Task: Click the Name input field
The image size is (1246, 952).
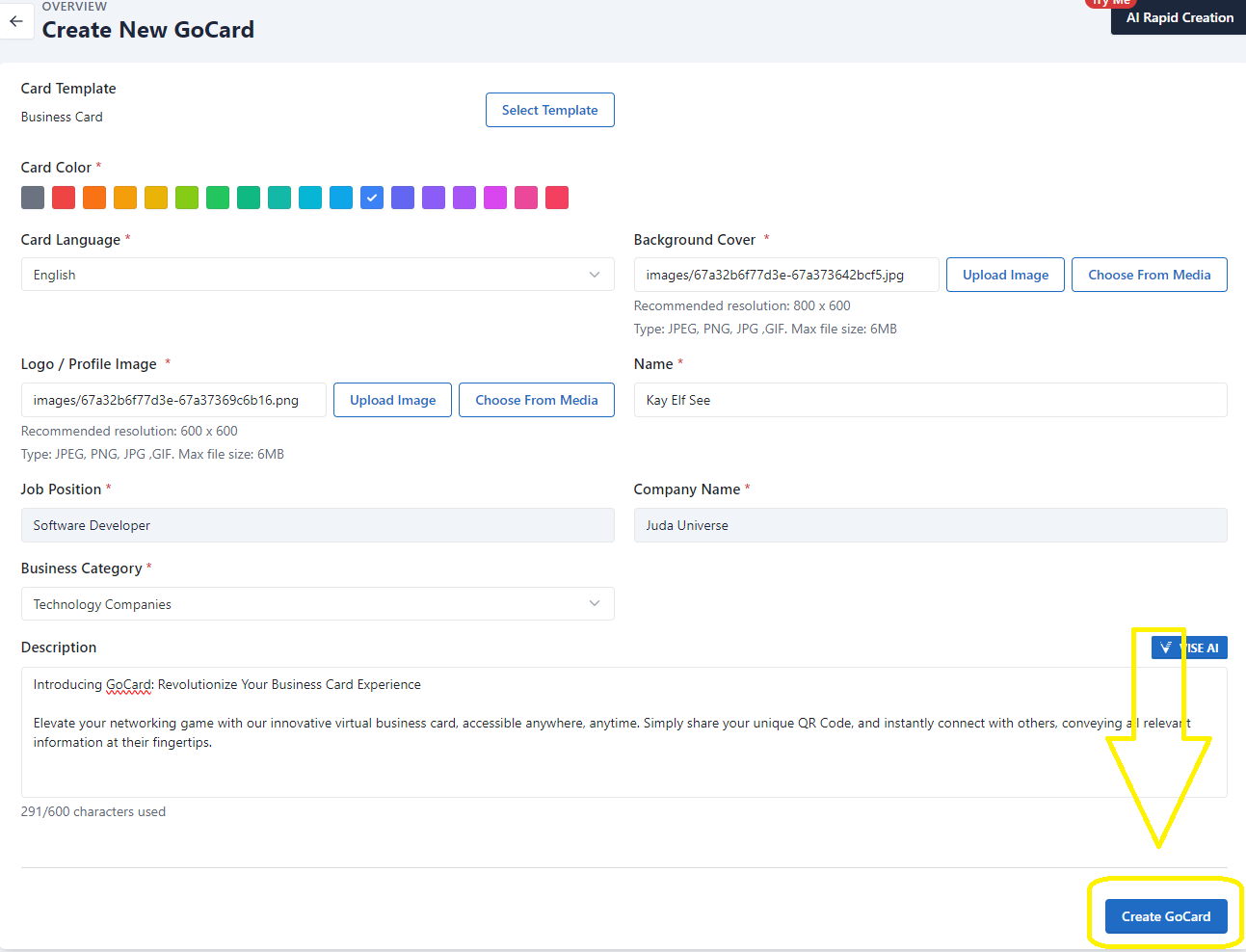Action: pyautogui.click(x=930, y=400)
